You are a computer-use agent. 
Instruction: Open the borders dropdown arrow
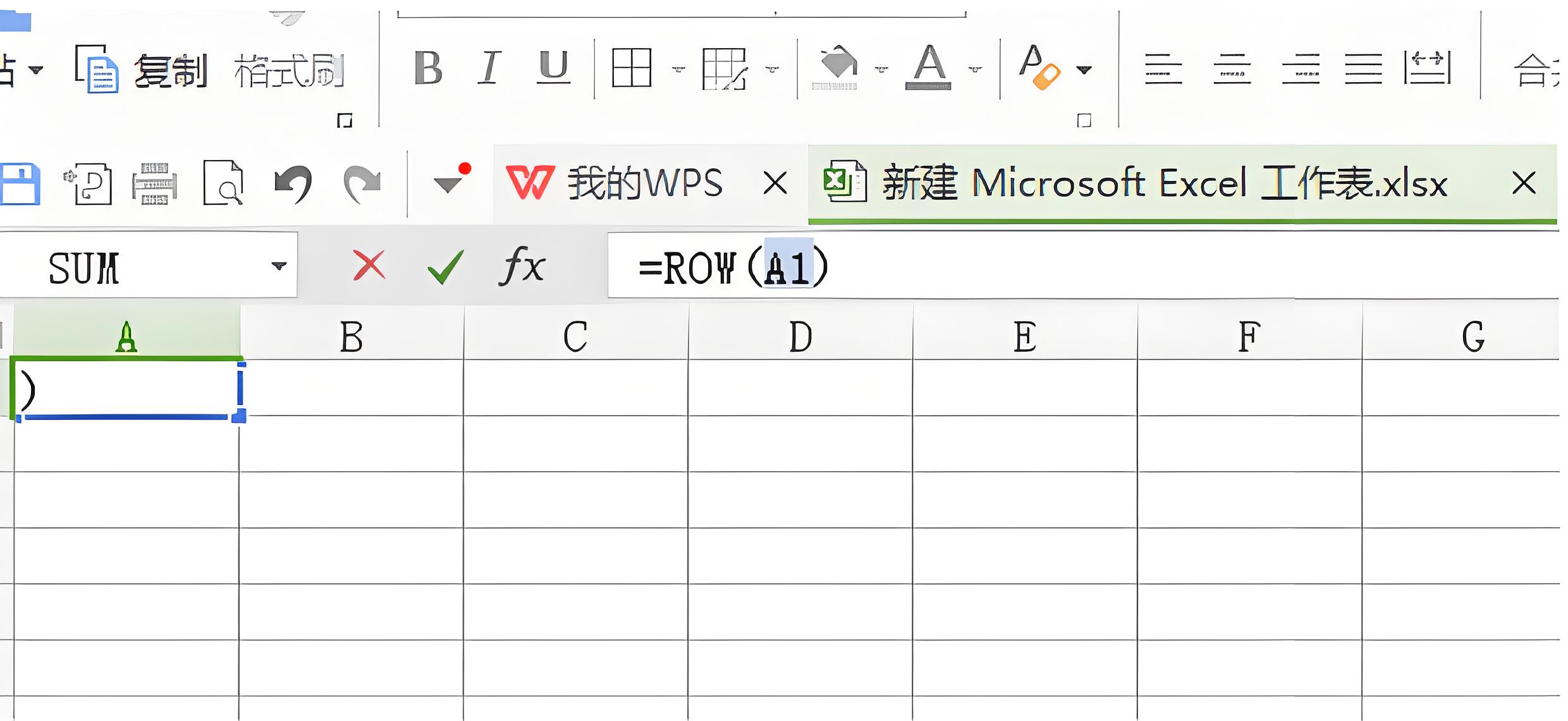coord(678,69)
